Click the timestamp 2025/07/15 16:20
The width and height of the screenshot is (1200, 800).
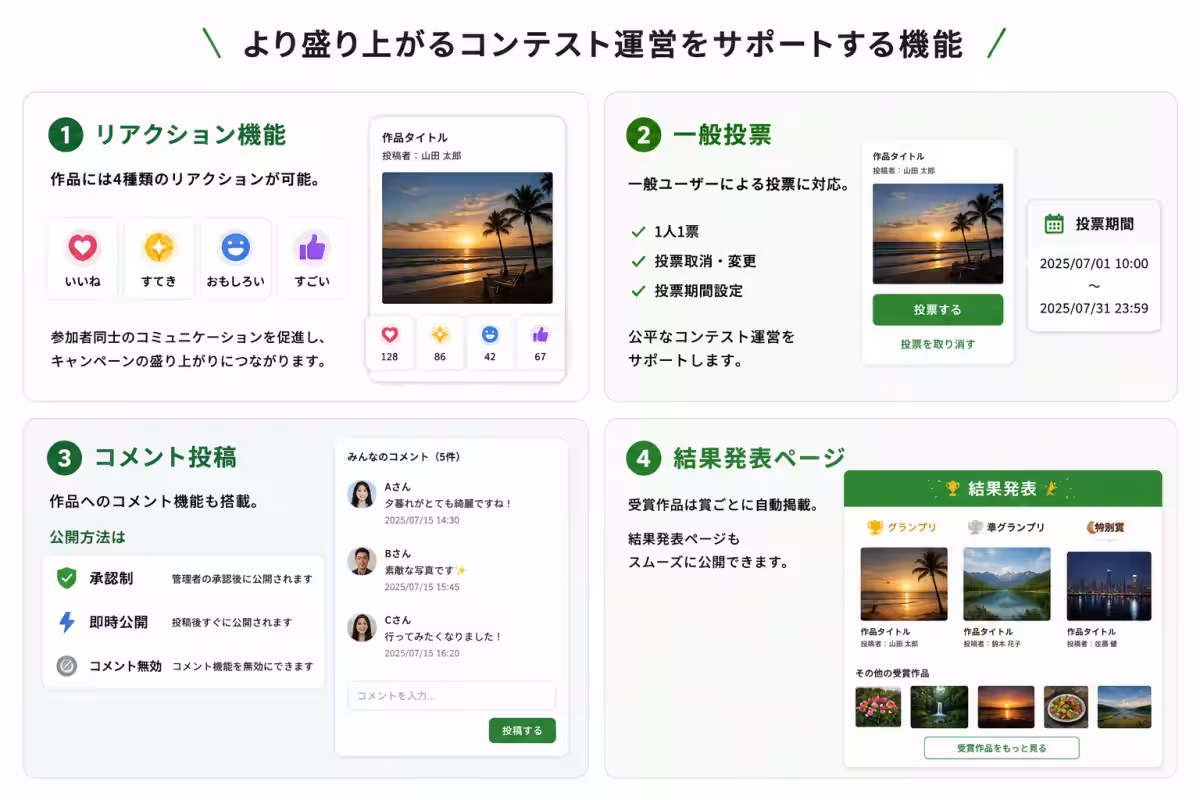pos(422,653)
